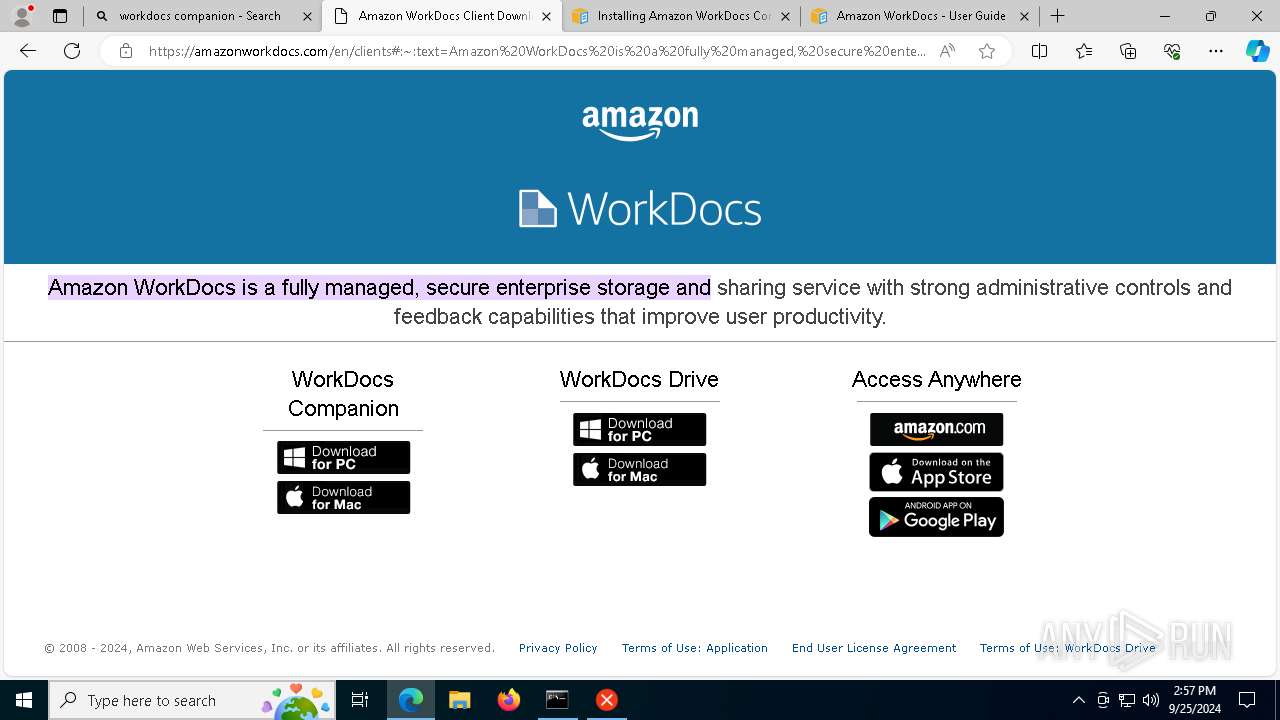This screenshot has width=1280, height=720.
Task: Click the address bar URL
Action: [x=537, y=51]
